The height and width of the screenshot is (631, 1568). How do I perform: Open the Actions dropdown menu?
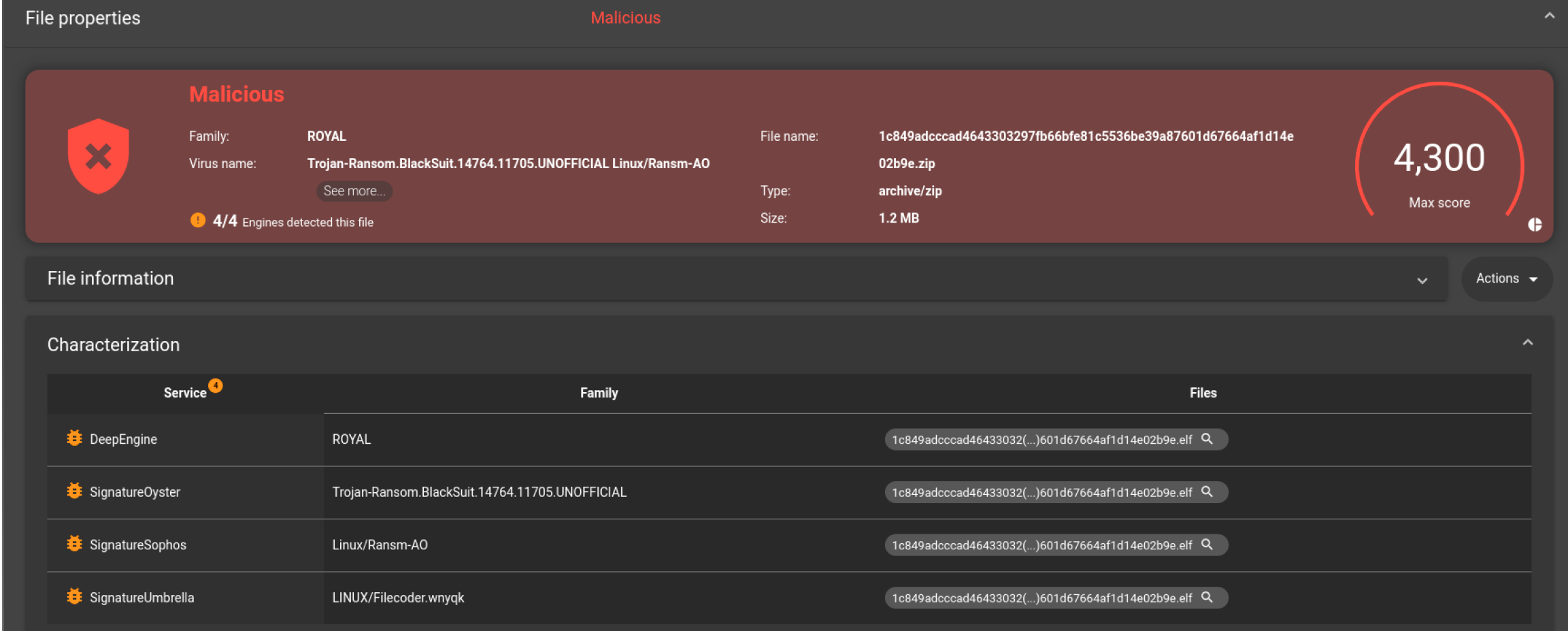(1507, 278)
